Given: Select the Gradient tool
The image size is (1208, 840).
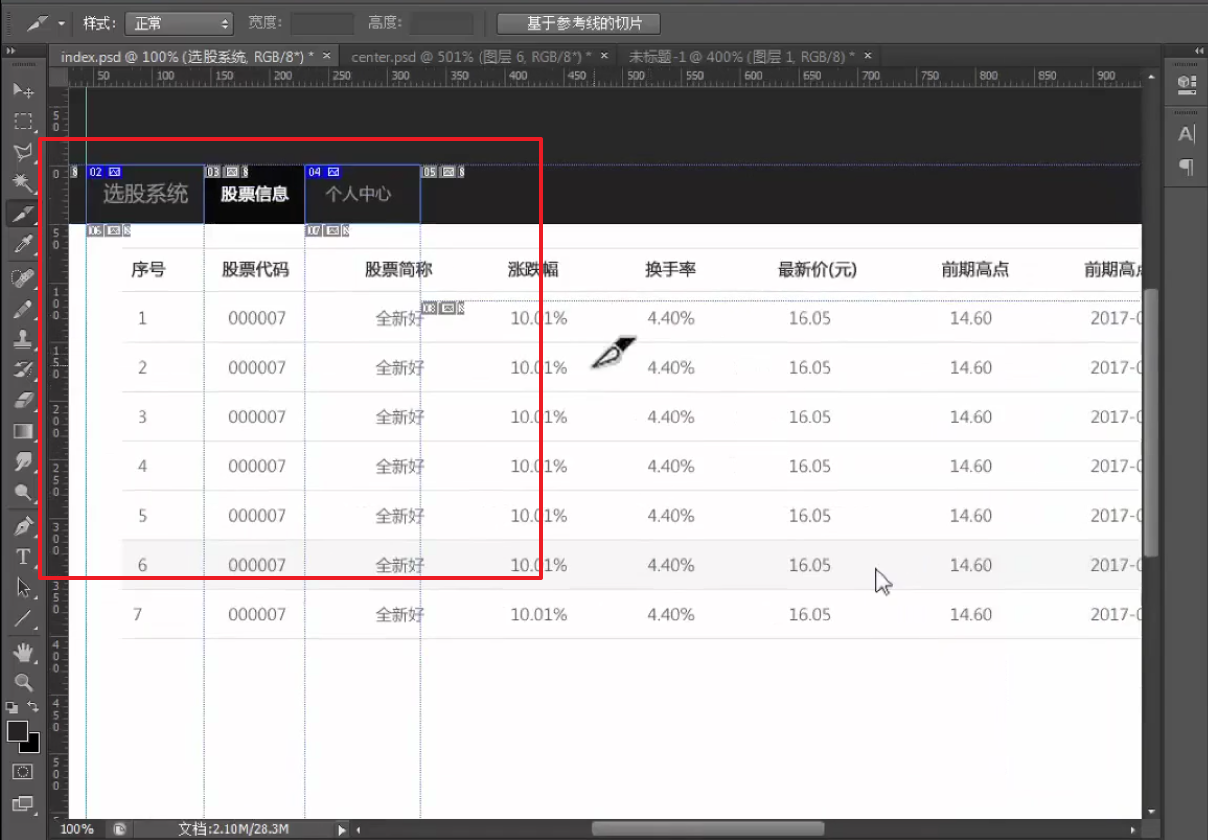Looking at the screenshot, I should click(23, 431).
